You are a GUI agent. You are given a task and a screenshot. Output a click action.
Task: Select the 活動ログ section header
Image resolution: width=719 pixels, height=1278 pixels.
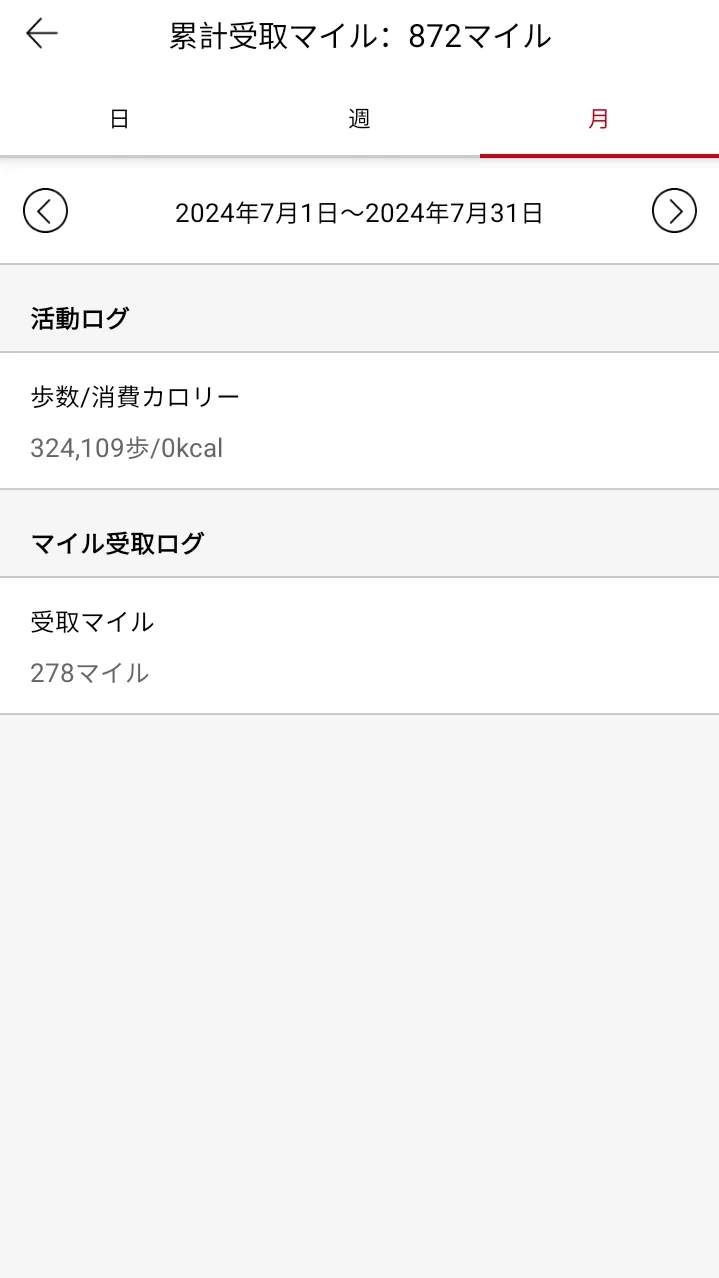pyautogui.click(x=80, y=319)
